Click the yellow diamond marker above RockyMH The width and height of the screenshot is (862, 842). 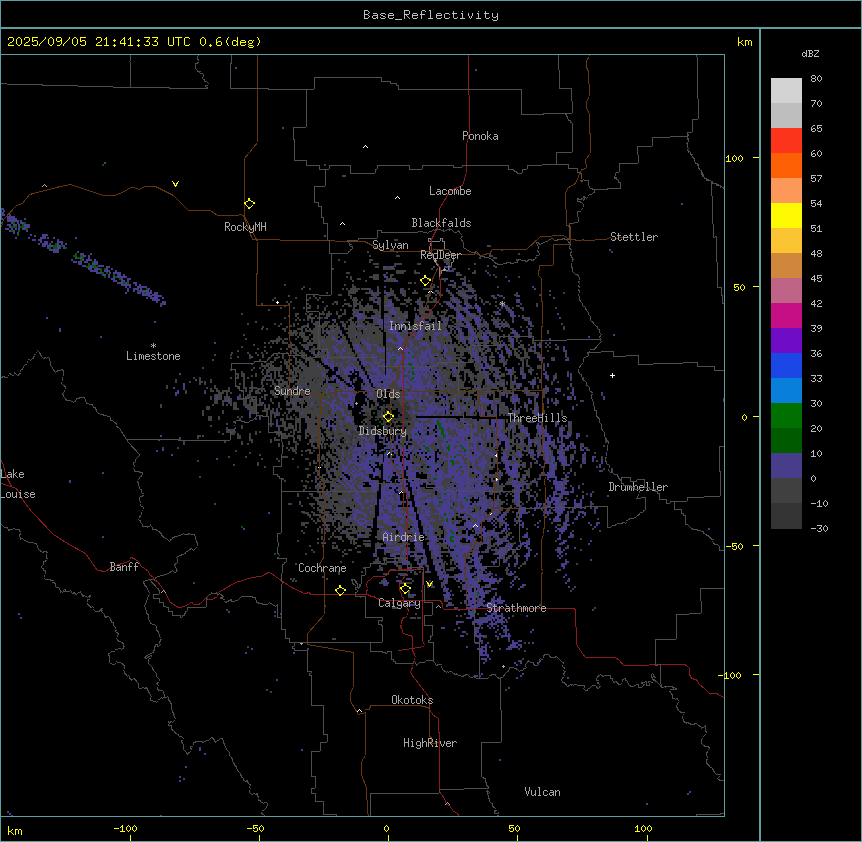[249, 204]
